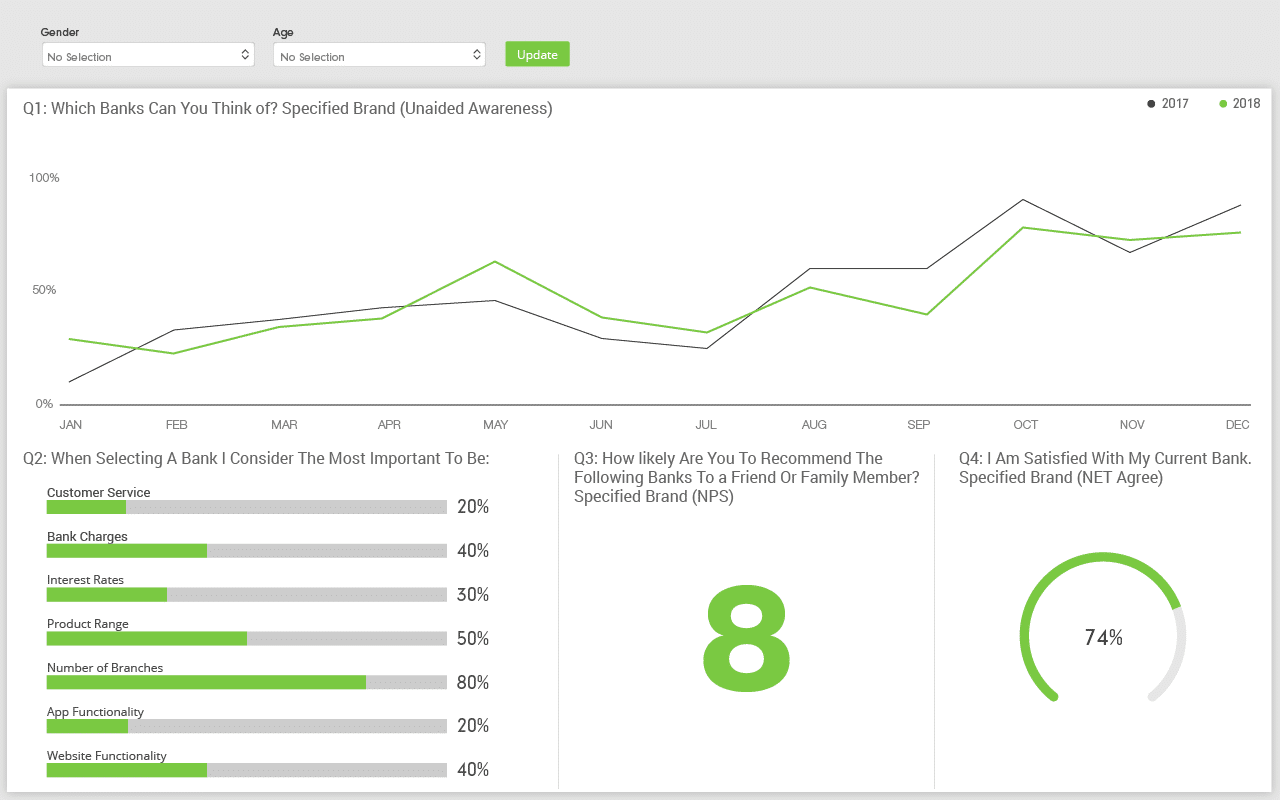Select the 74% satisfaction gauge
The width and height of the screenshot is (1280, 800).
tap(1102, 636)
